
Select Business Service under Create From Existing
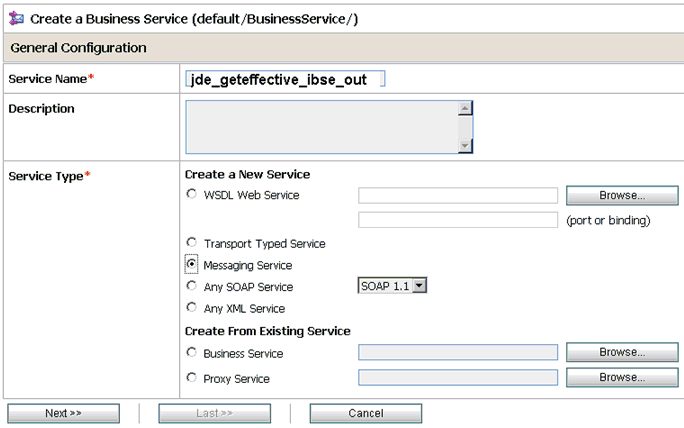(191, 352)
